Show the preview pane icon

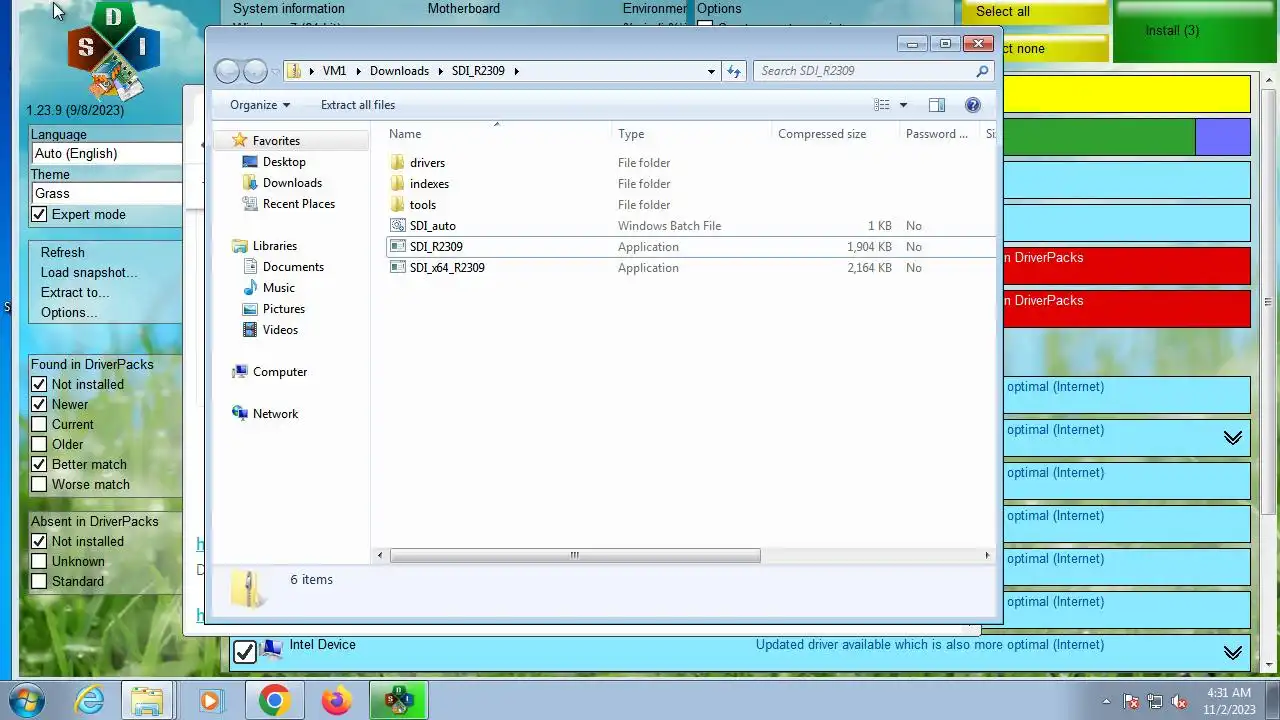click(937, 105)
